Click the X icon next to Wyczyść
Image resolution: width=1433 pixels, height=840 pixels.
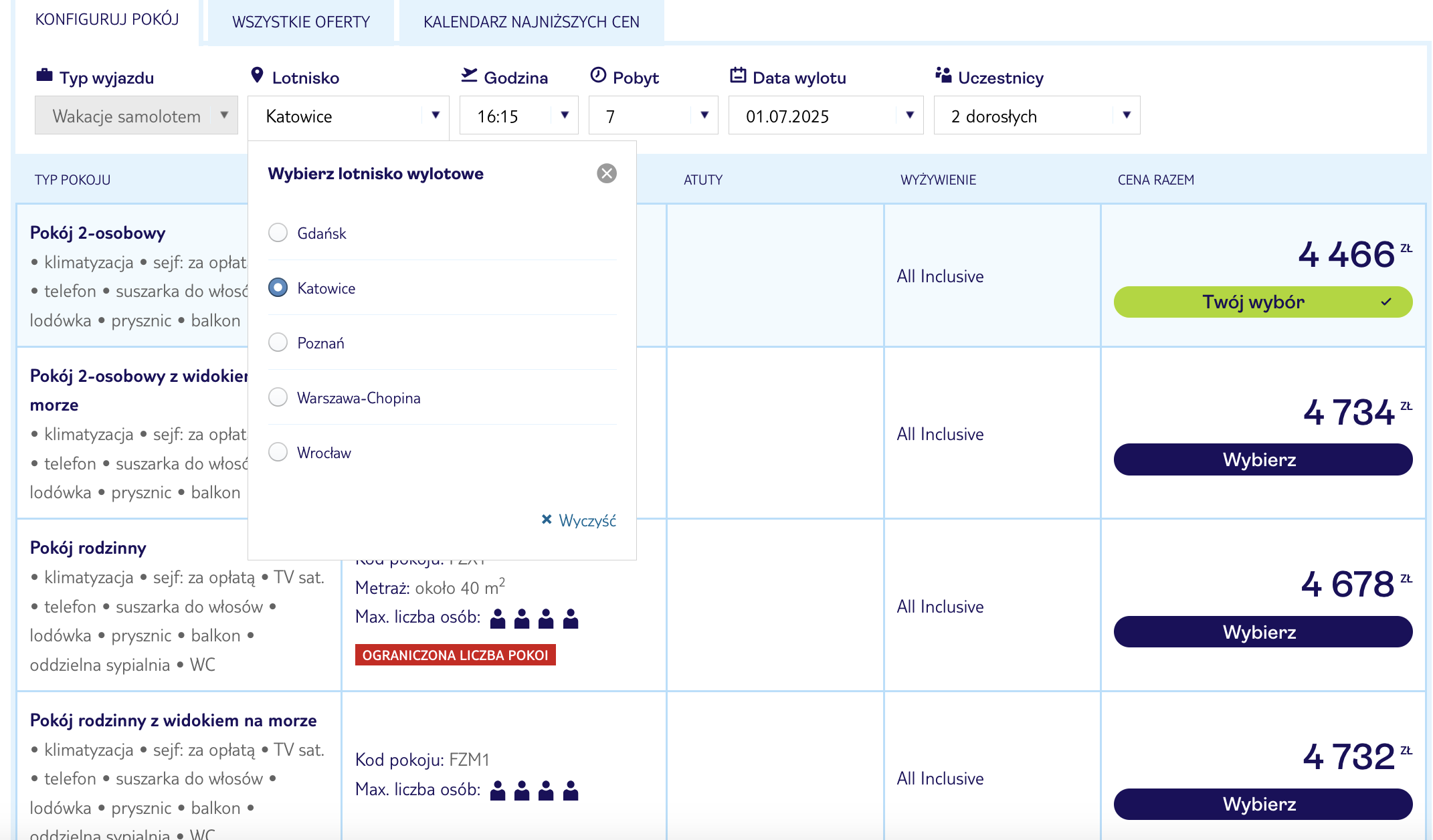547,519
